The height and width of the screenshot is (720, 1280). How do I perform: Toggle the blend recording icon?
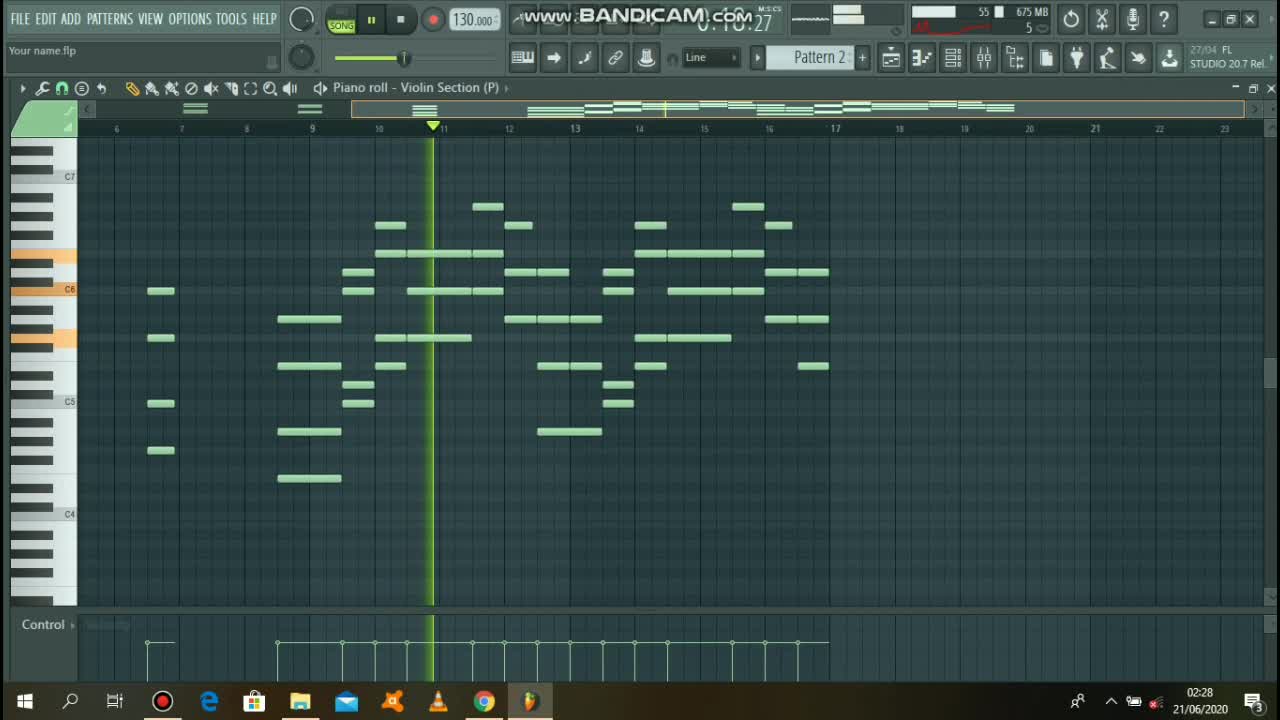click(584, 58)
